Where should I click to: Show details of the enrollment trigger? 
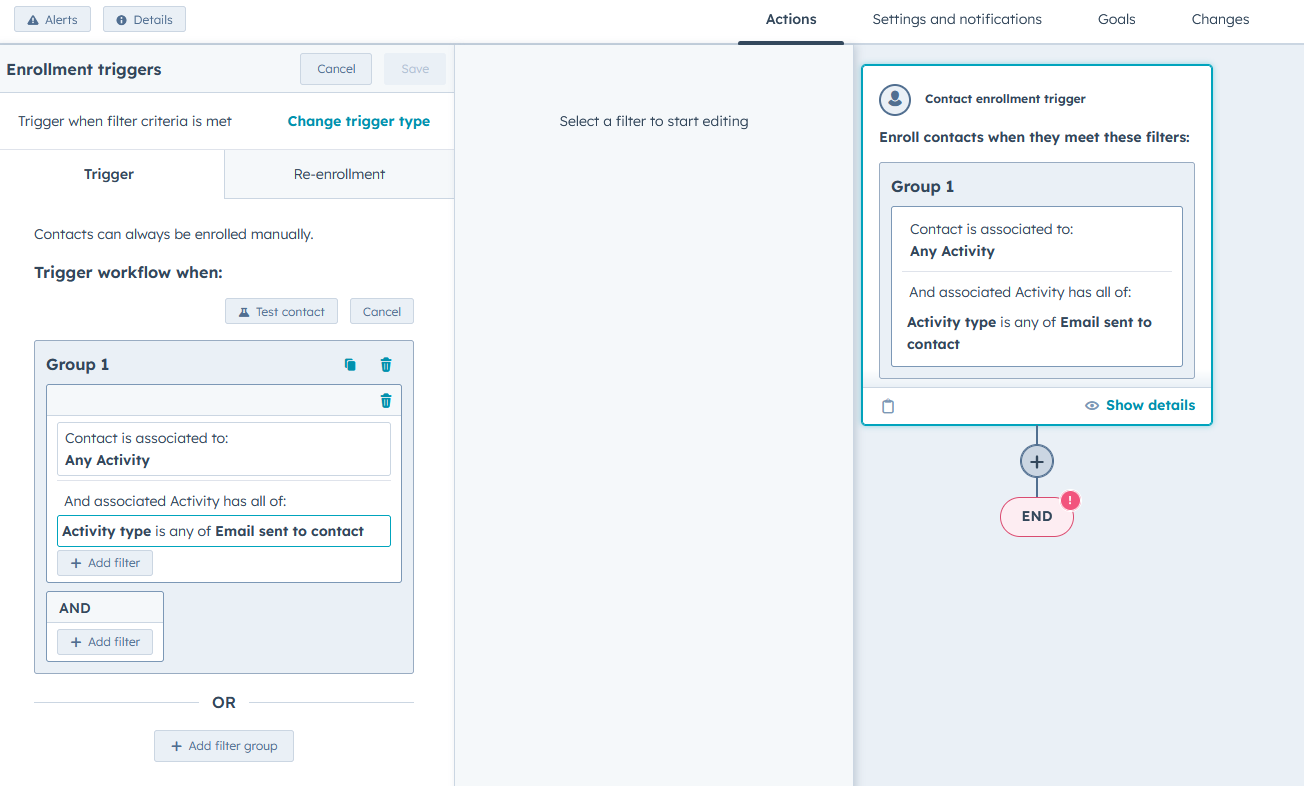tap(1140, 405)
